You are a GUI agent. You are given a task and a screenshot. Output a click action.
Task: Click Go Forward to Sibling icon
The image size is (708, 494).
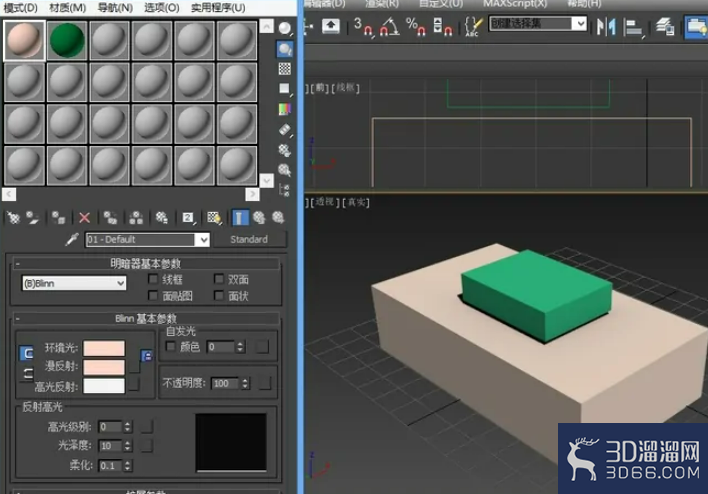pos(278,218)
